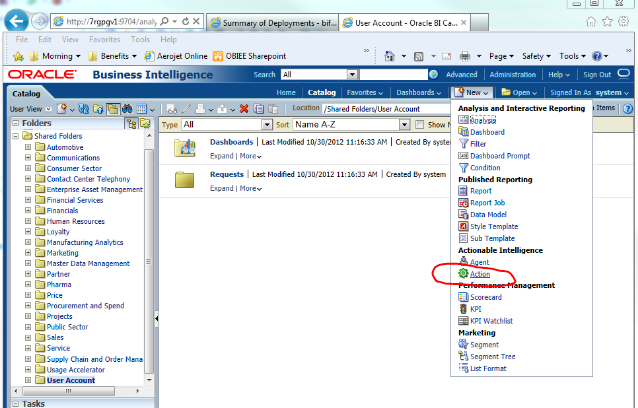Click the Advanced search link
Screen dimensions: 638x408
461,75
